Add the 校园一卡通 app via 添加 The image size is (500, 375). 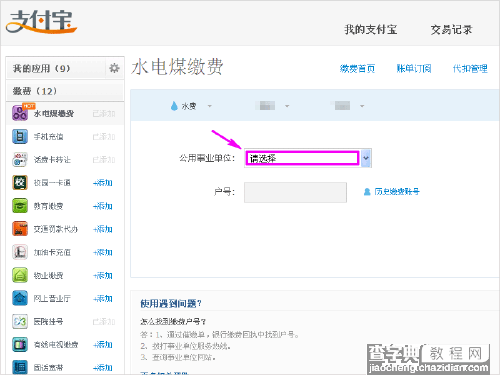pos(103,183)
